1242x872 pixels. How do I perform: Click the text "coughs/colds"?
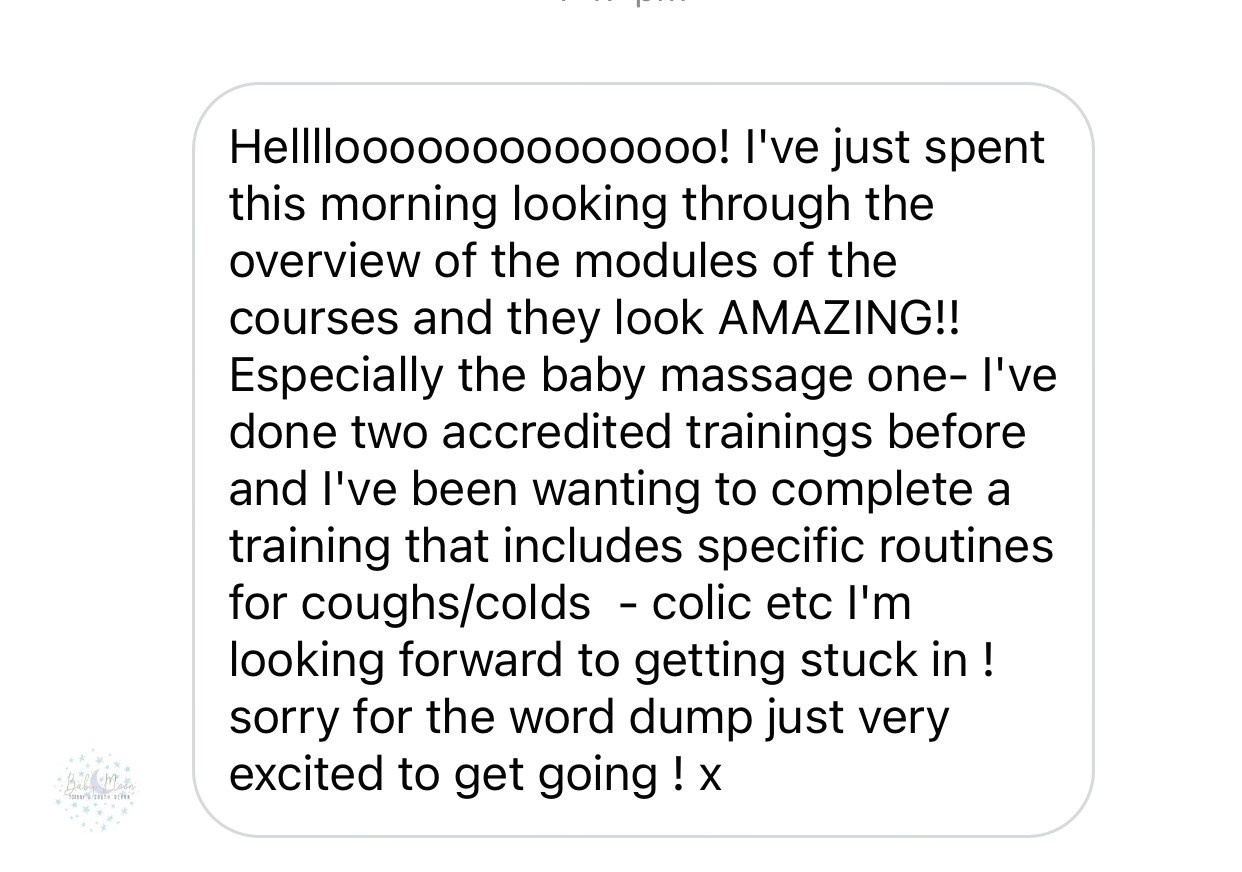445,605
